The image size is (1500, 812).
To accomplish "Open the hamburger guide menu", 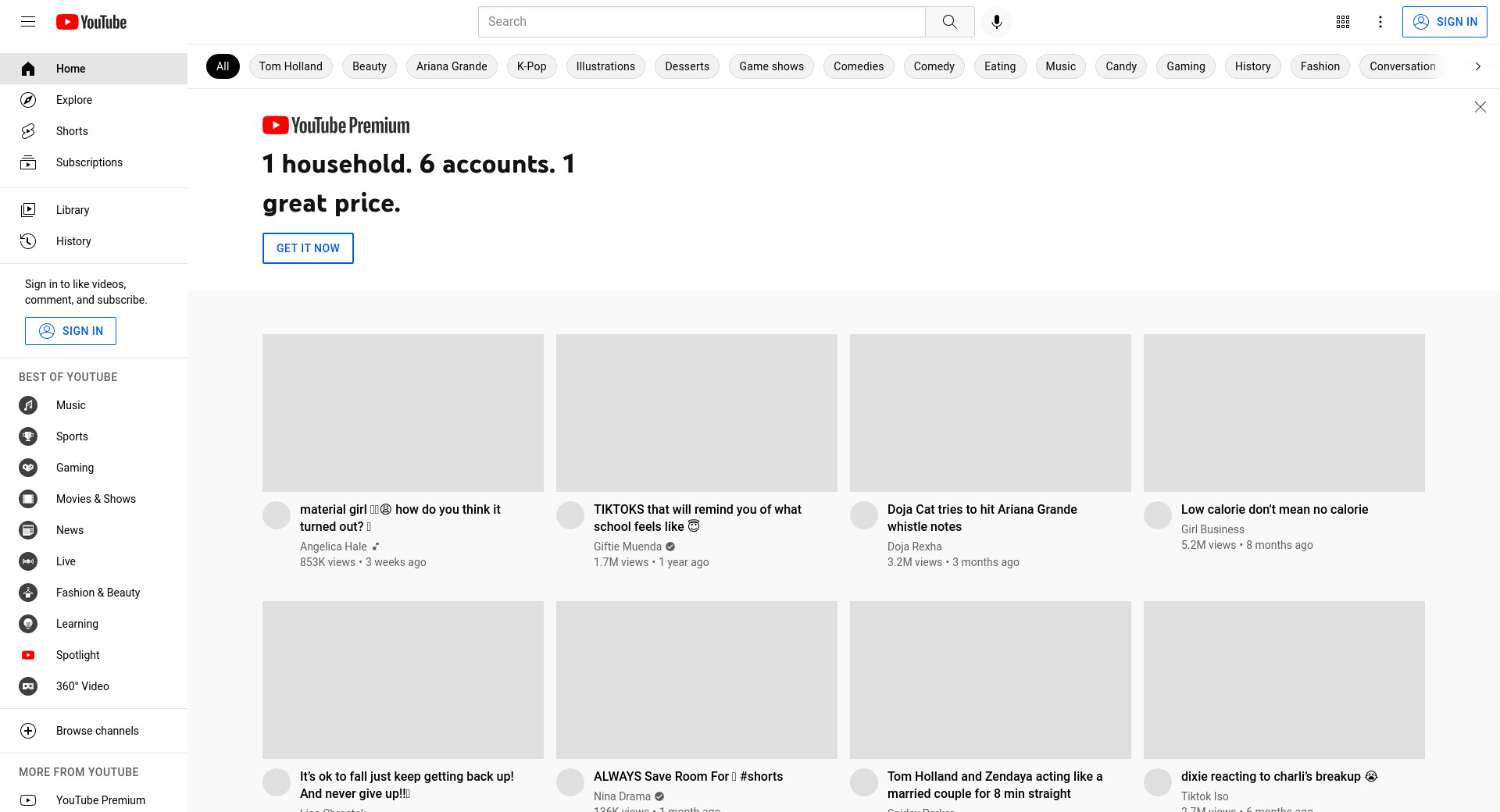I will [28, 22].
